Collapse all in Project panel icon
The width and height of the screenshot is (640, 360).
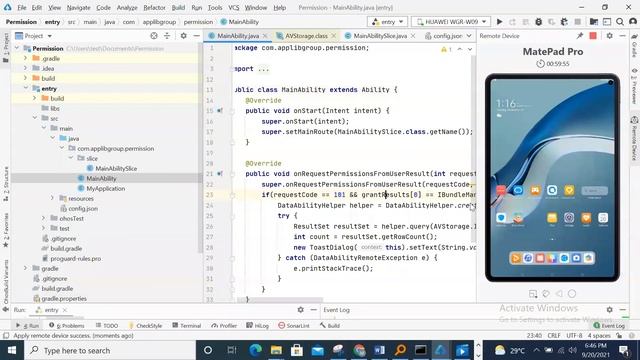coord(167,36)
